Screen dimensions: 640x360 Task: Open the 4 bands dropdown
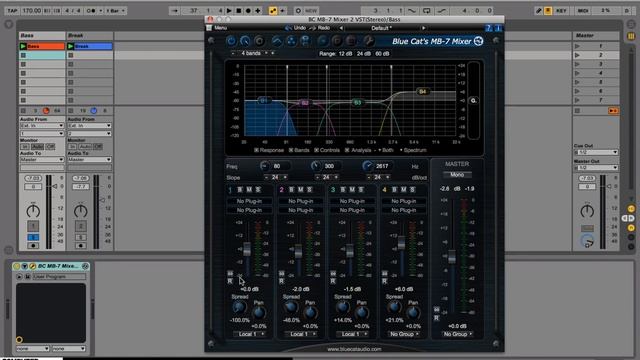point(254,53)
